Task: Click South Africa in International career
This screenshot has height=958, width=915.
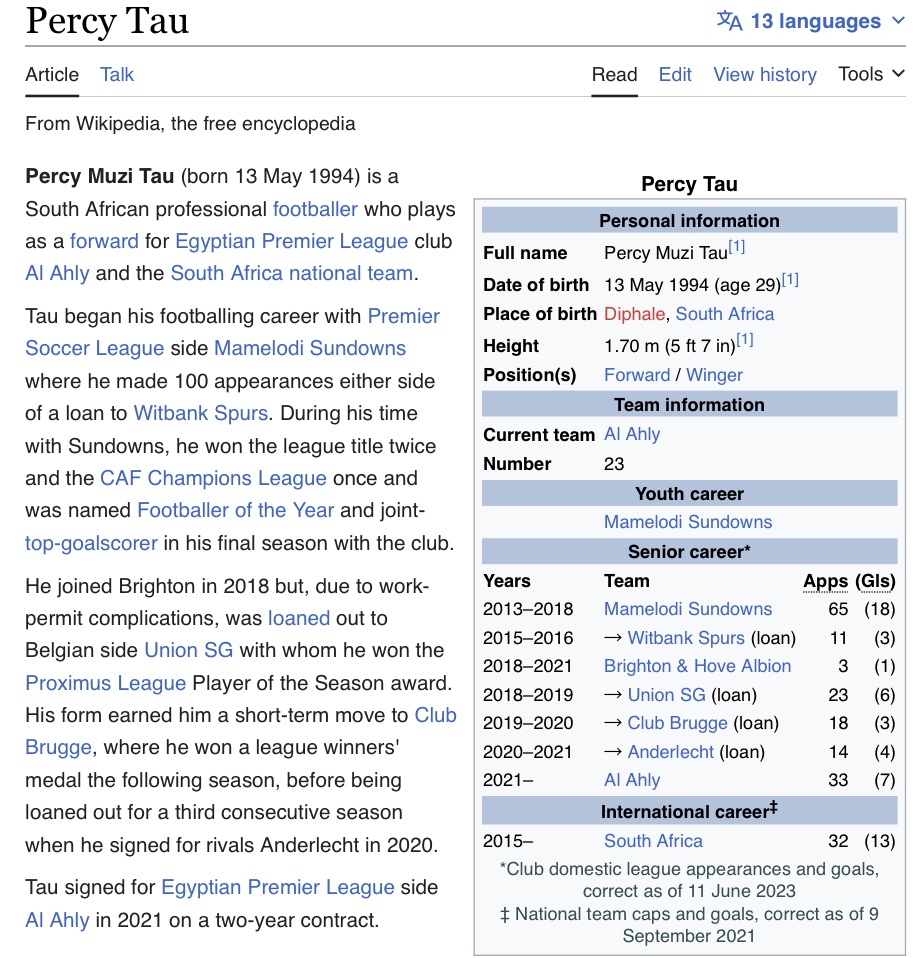Action: coord(653,841)
